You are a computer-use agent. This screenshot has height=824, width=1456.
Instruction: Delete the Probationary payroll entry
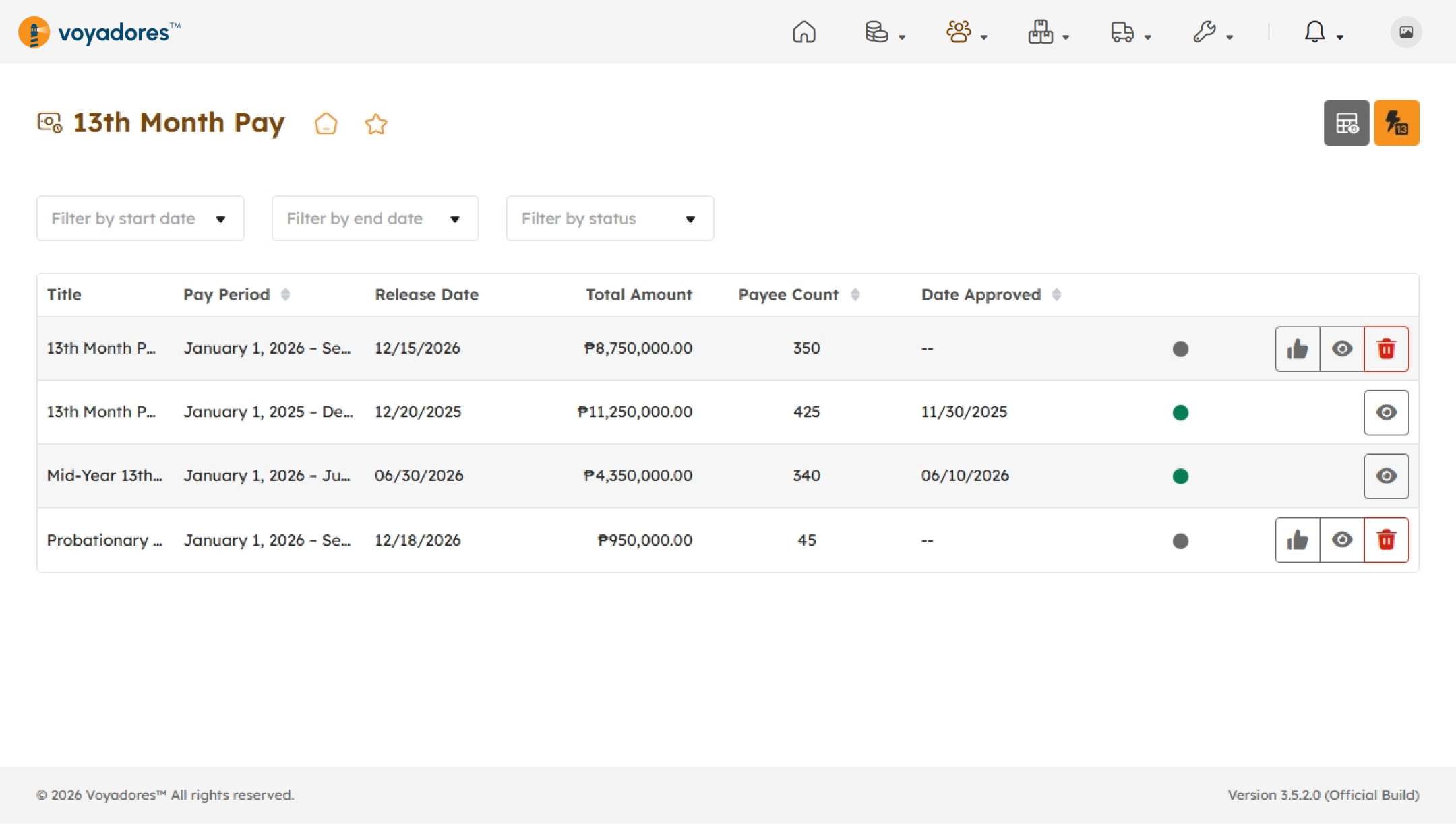click(1387, 540)
